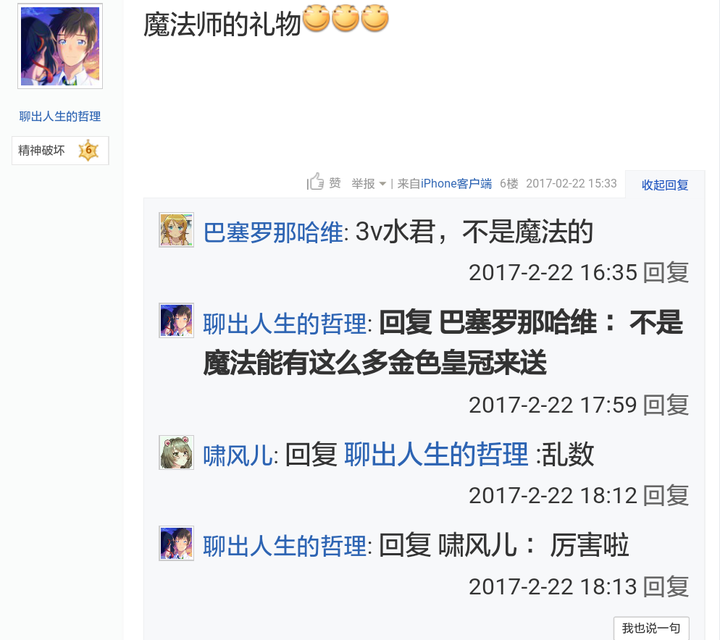Open 聊出人生的哲理 profile under the avatar
The image size is (720, 640).
60,117
